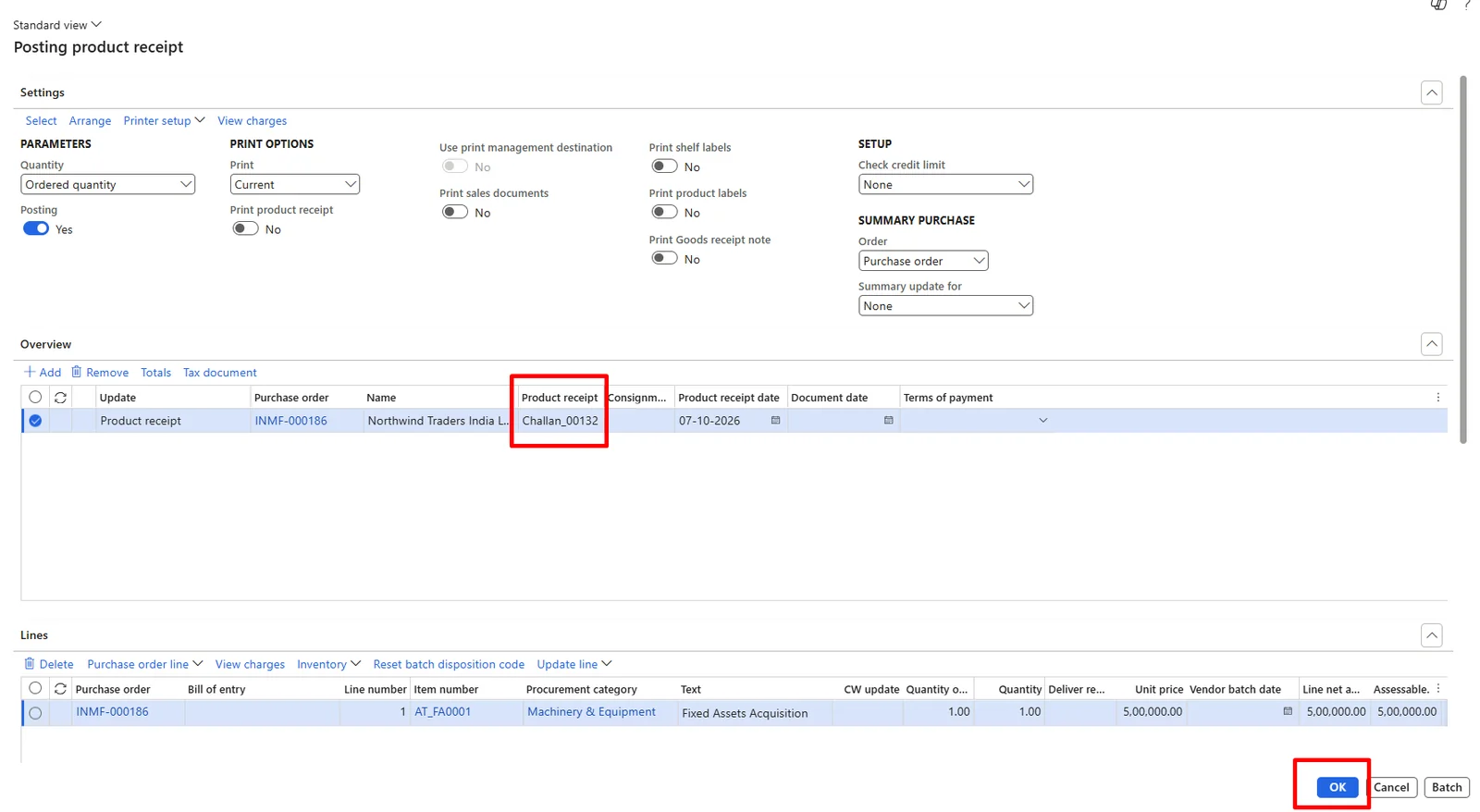Select the INMF-000186 line row radio button
Screen dimensions: 1480x812
[x=35, y=713]
